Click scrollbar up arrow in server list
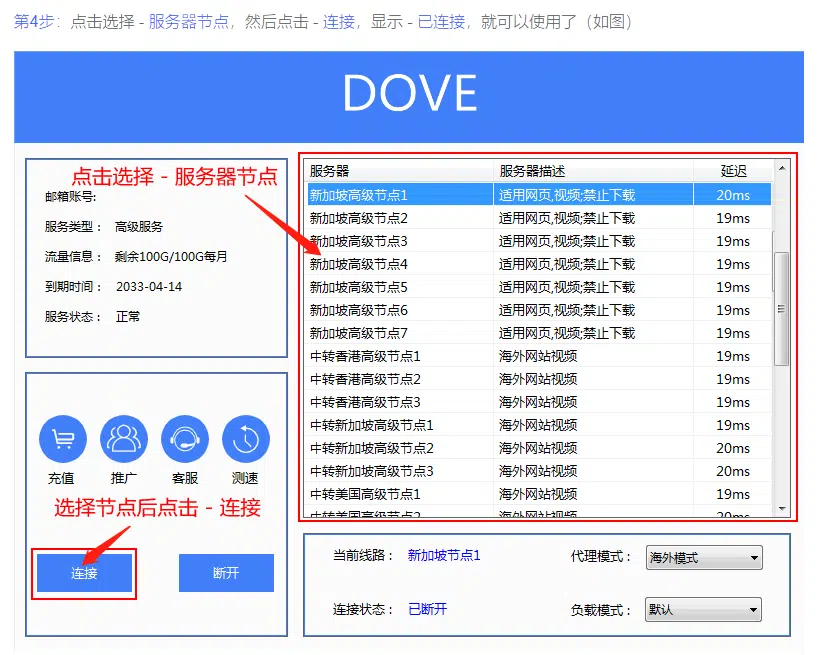The image size is (833, 655). click(x=782, y=169)
